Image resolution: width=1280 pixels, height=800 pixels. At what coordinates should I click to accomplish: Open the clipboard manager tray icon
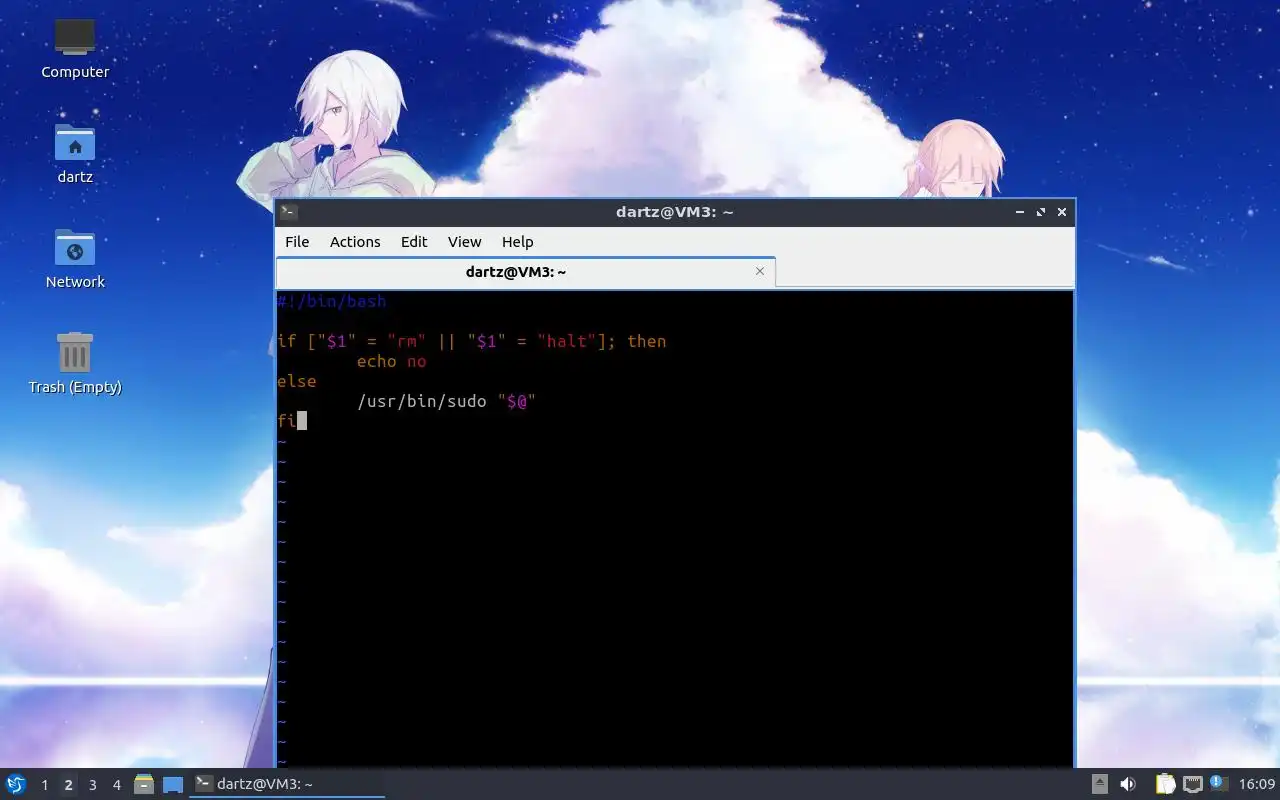1165,784
